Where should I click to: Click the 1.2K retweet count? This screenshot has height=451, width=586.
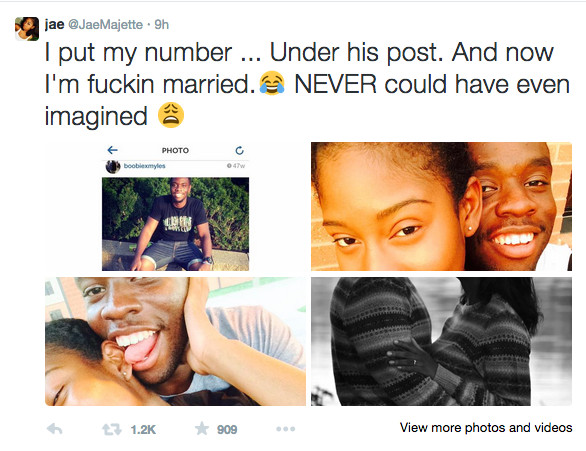(143, 430)
